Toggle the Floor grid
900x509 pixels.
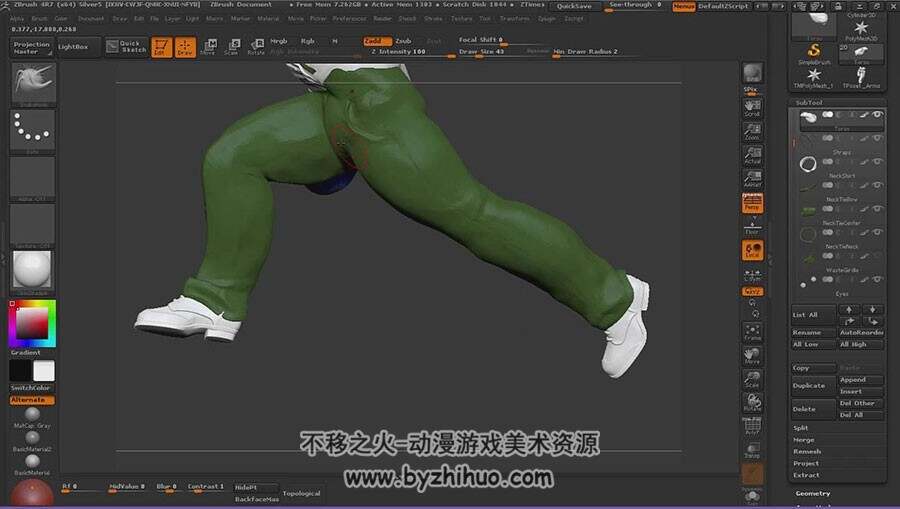(x=752, y=227)
